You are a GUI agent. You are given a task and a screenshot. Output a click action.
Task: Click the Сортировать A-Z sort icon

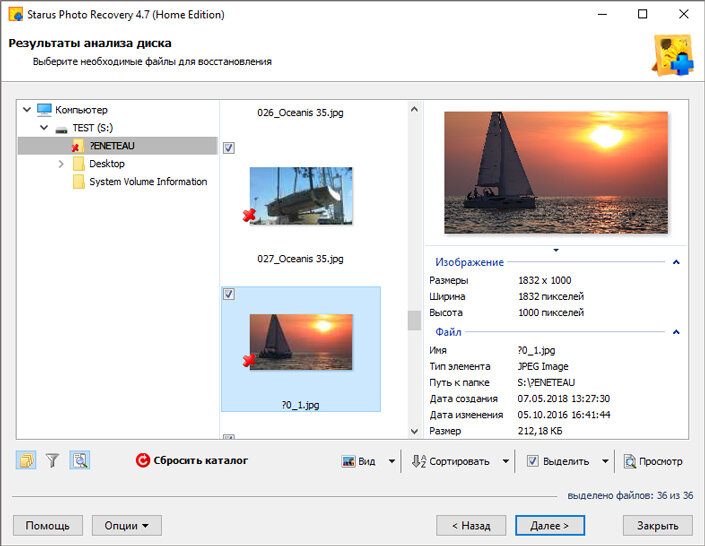click(x=419, y=461)
